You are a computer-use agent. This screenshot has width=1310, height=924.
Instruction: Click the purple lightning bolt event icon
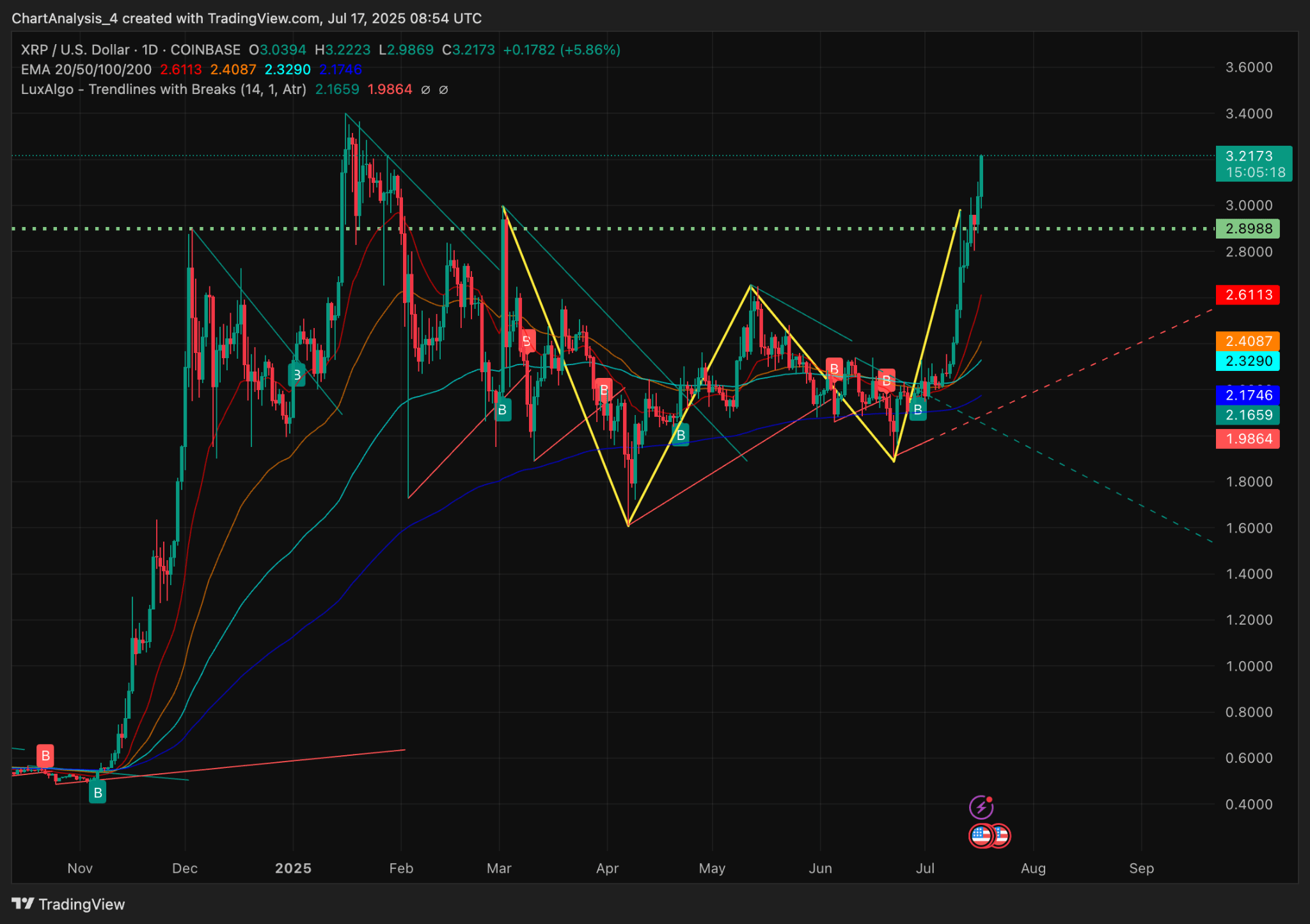[981, 807]
